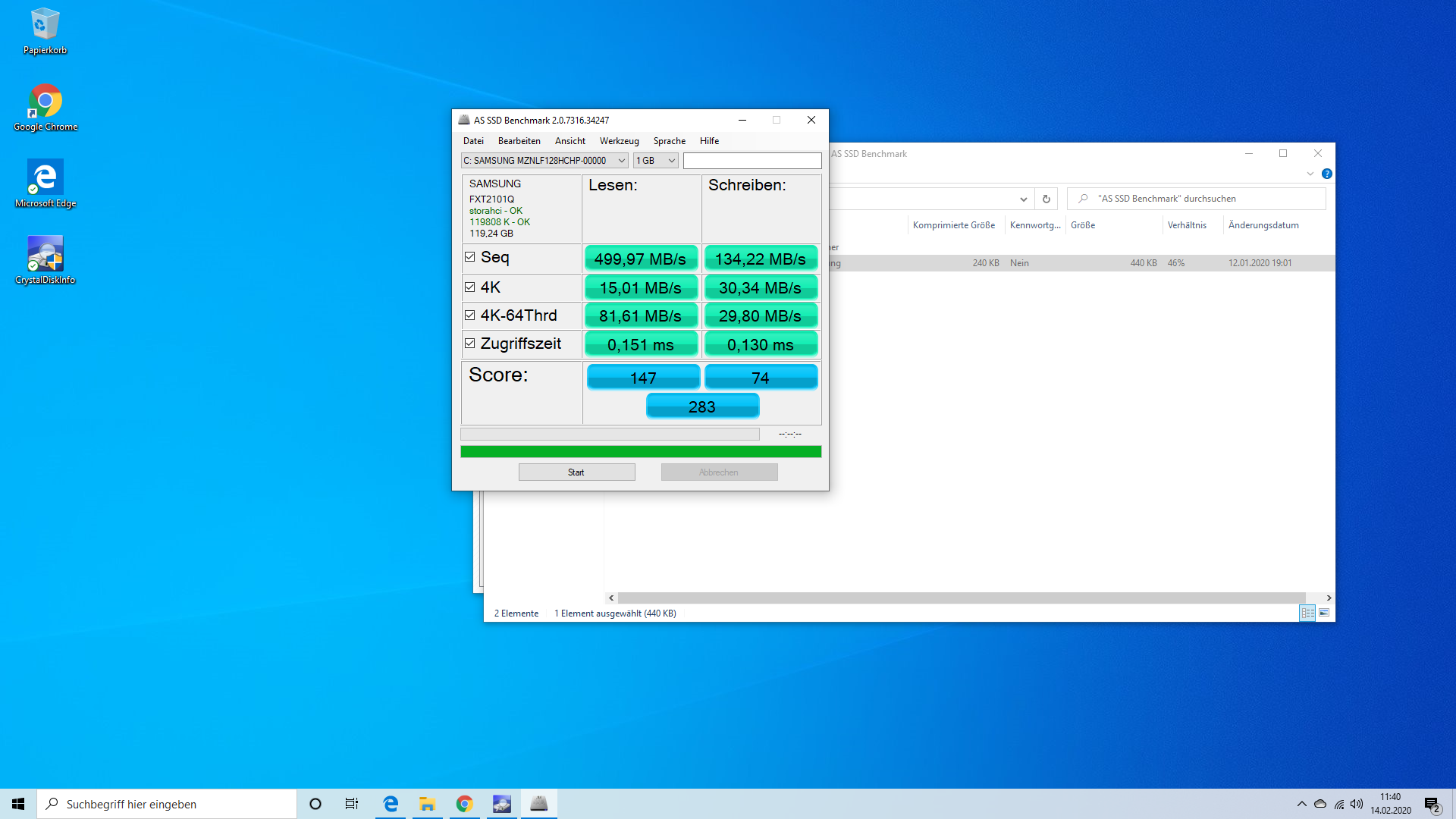Open Edge from the taskbar

click(x=391, y=804)
